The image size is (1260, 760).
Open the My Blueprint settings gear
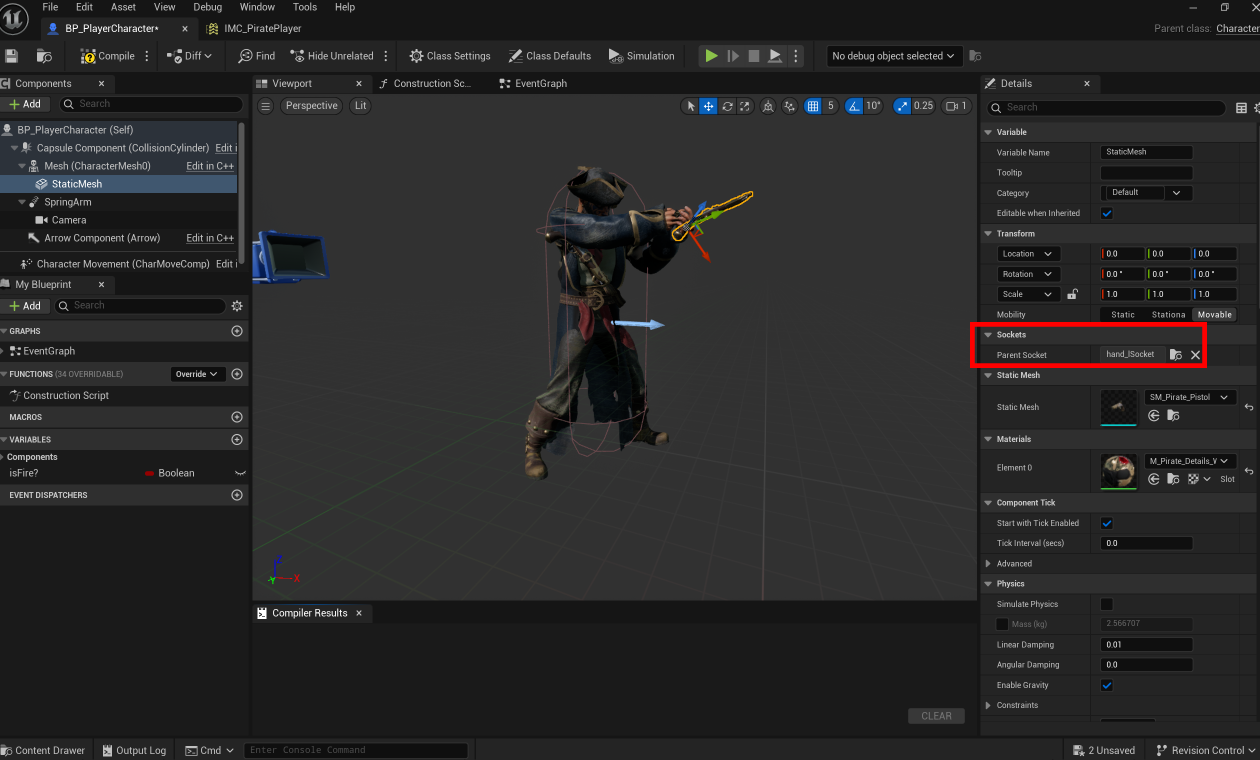(x=237, y=306)
